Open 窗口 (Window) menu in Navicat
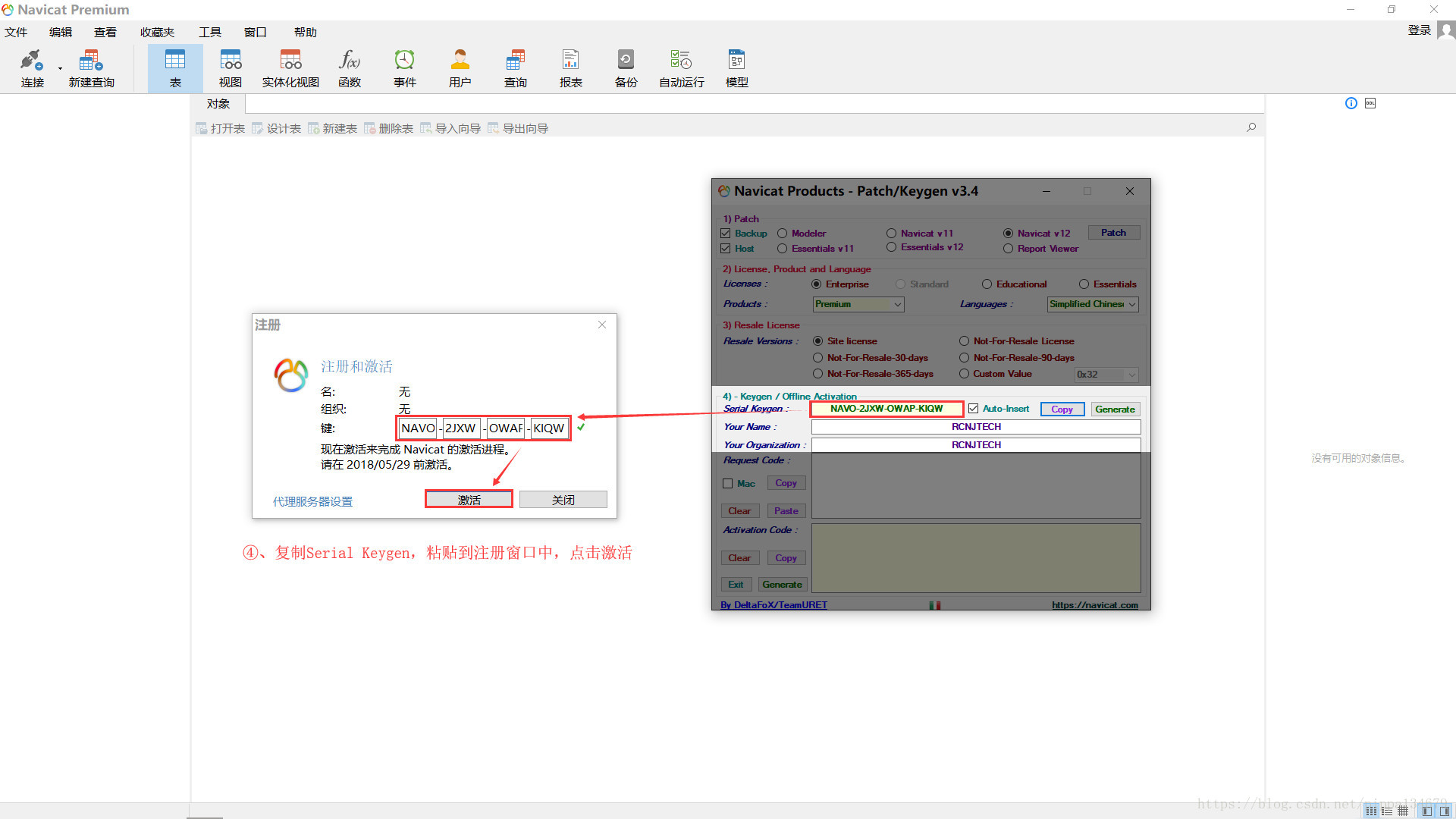Viewport: 1456px width, 819px height. tap(254, 31)
